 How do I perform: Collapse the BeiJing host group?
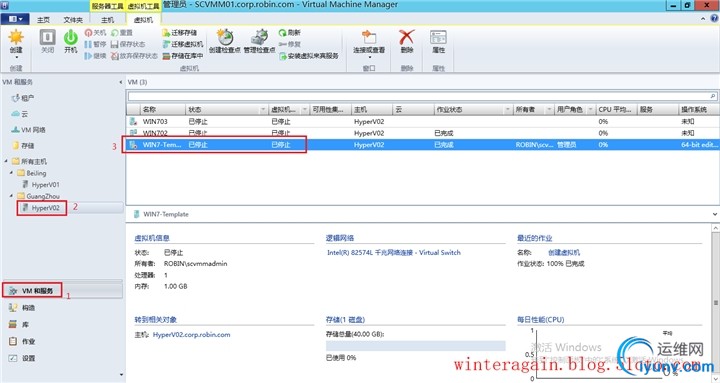click(11, 173)
